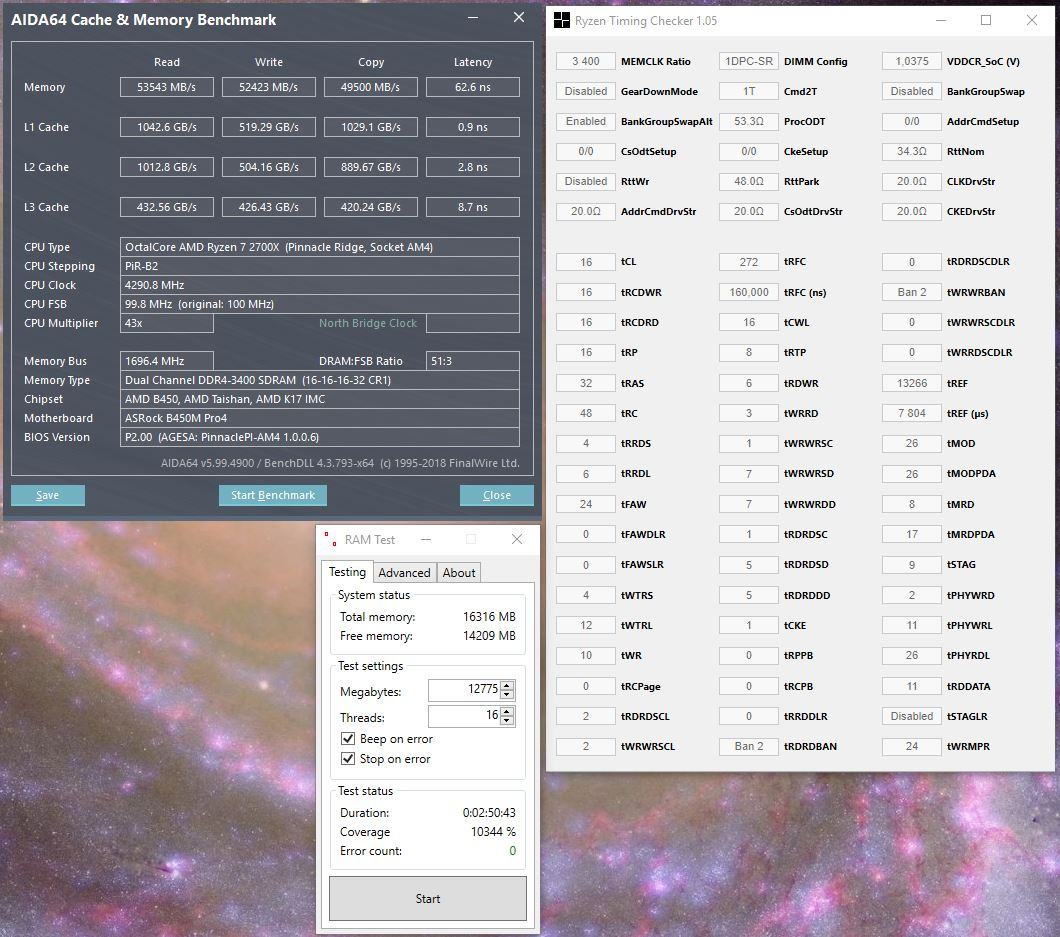Click the Ryzen Timing Checker window icon
This screenshot has width=1060, height=937.
[x=561, y=20]
